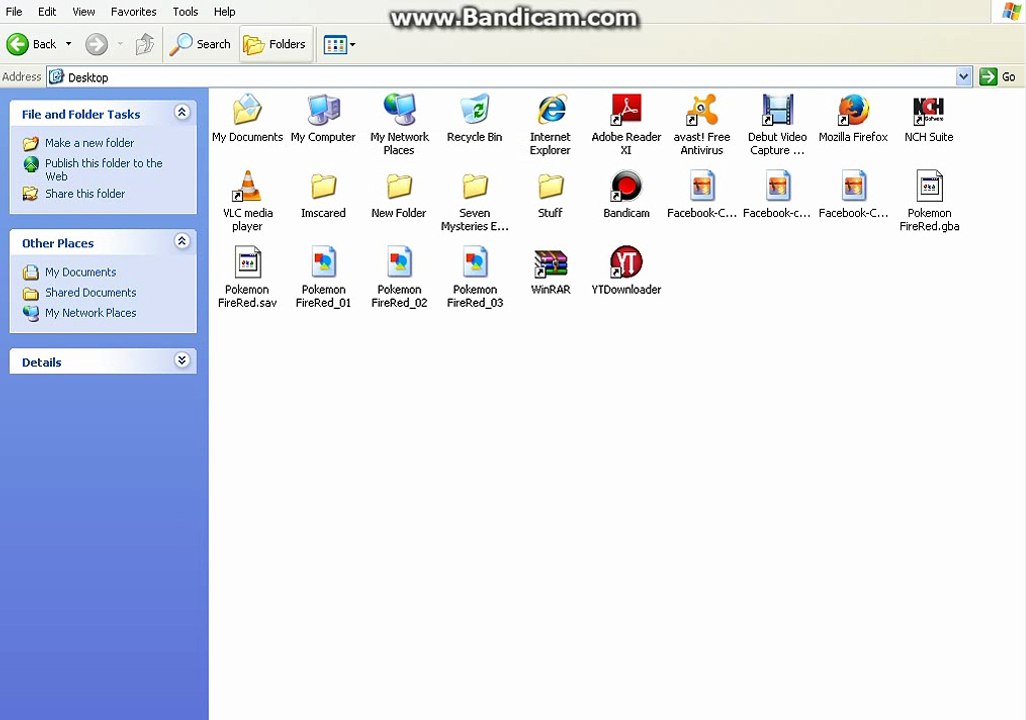Click the Go button next to Address

997,77
